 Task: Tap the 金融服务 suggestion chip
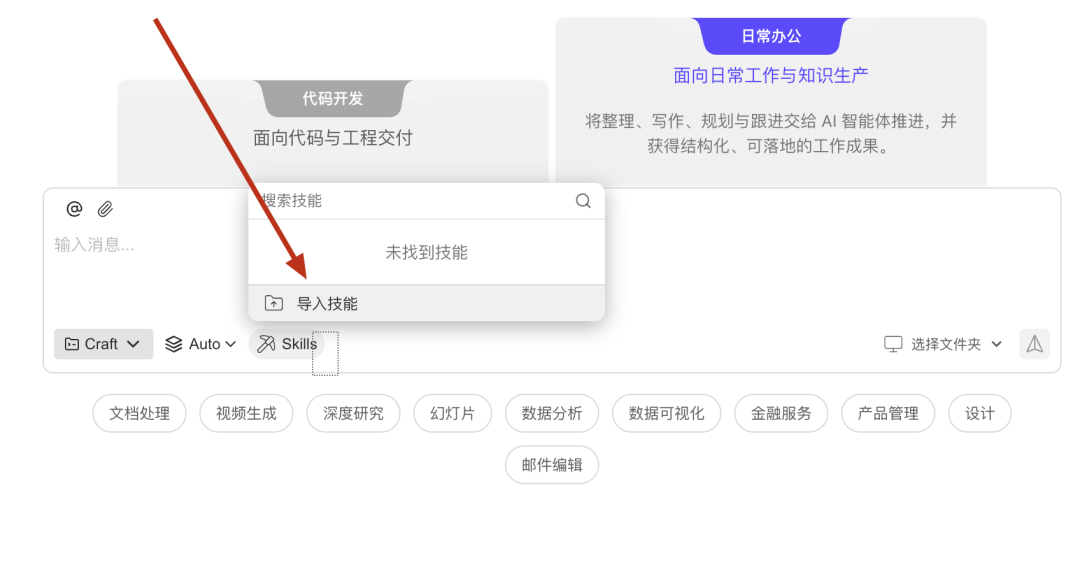[x=781, y=413]
